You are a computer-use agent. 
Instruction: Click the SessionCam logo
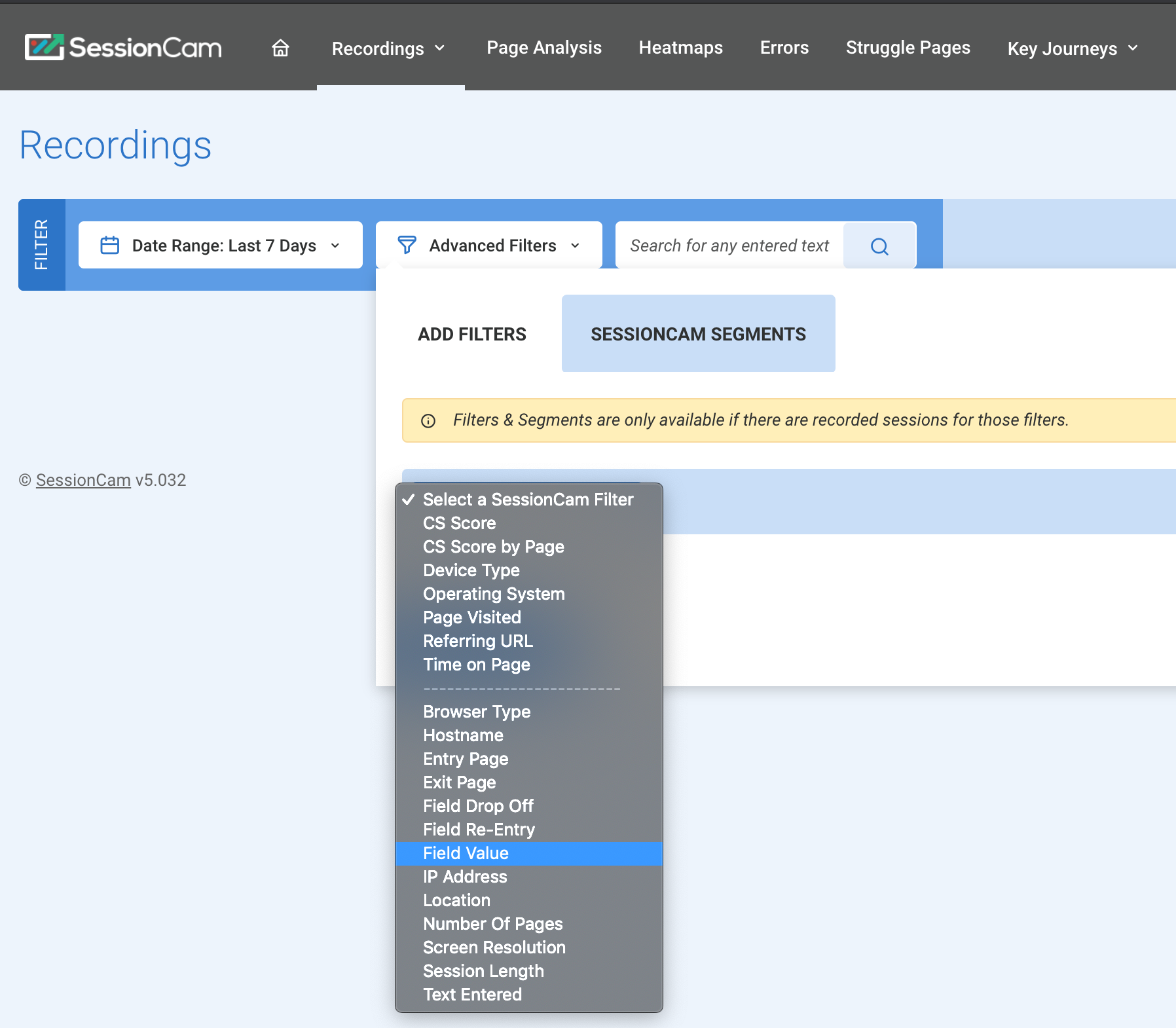click(x=124, y=47)
